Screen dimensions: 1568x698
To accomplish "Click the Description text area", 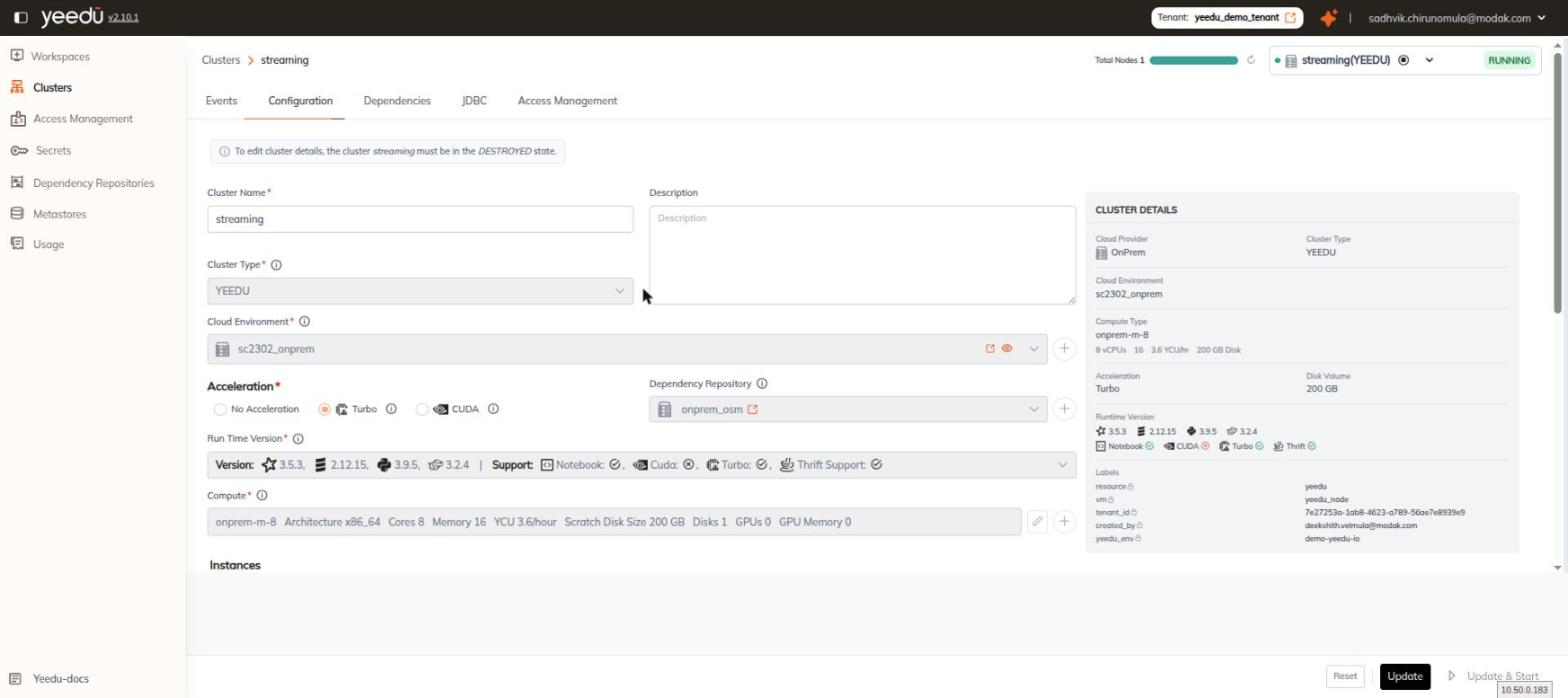I will tap(862, 255).
